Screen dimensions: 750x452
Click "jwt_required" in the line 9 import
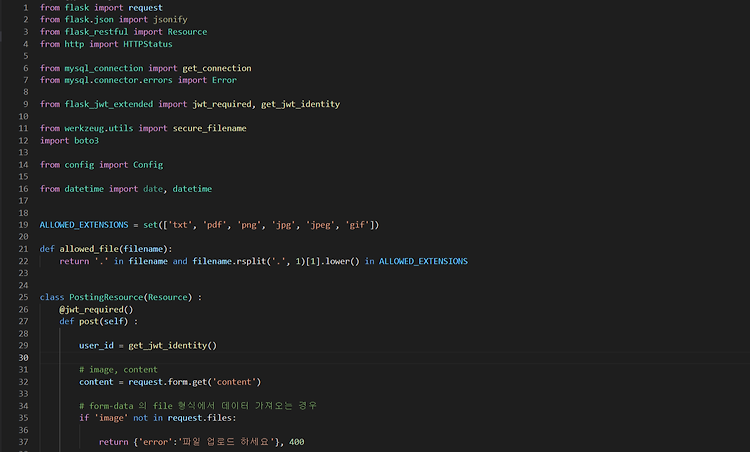click(222, 104)
